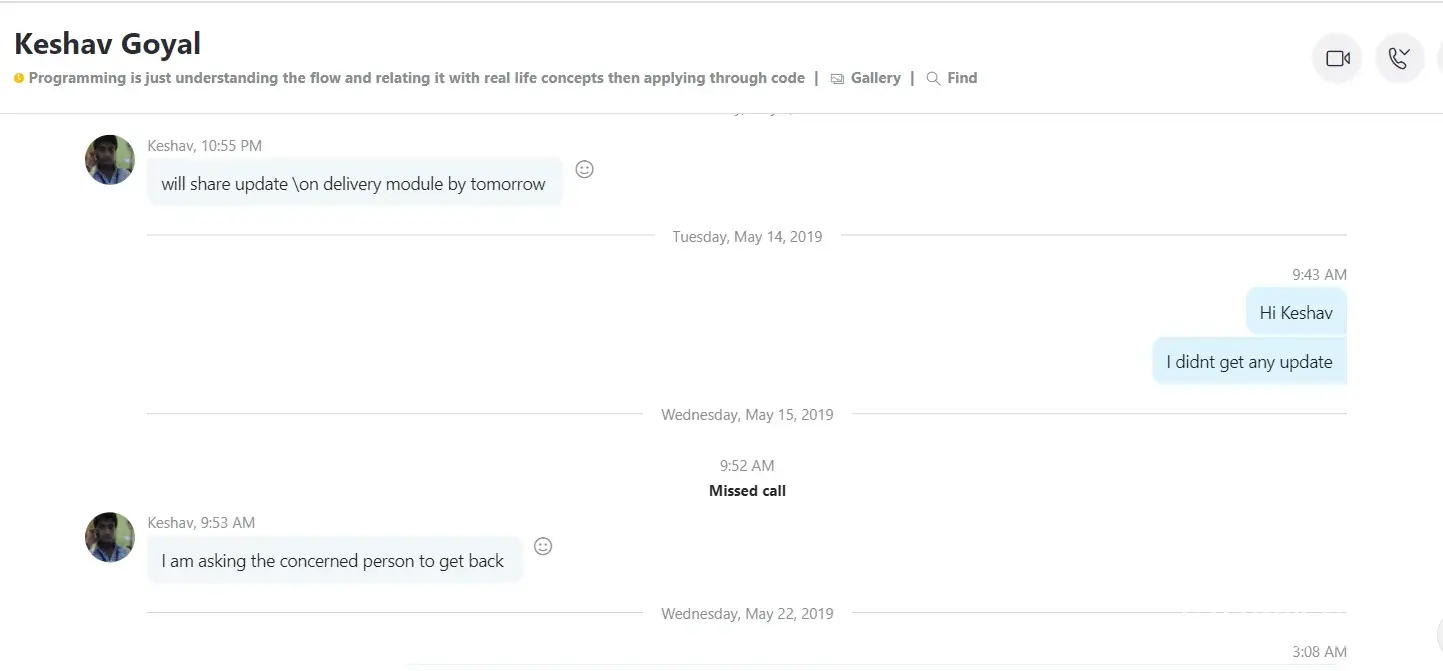This screenshot has width=1443, height=671.
Task: Start an audio call using the phone icon
Action: tap(1399, 59)
